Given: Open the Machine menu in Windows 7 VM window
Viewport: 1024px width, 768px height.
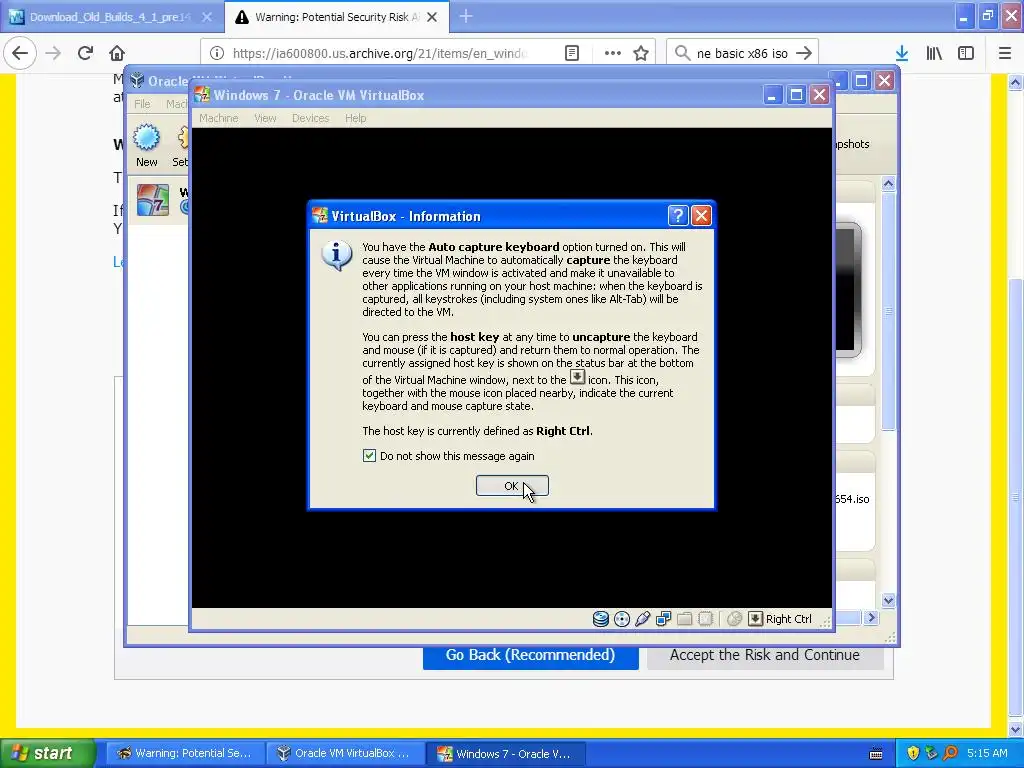Looking at the screenshot, I should pyautogui.click(x=218, y=118).
